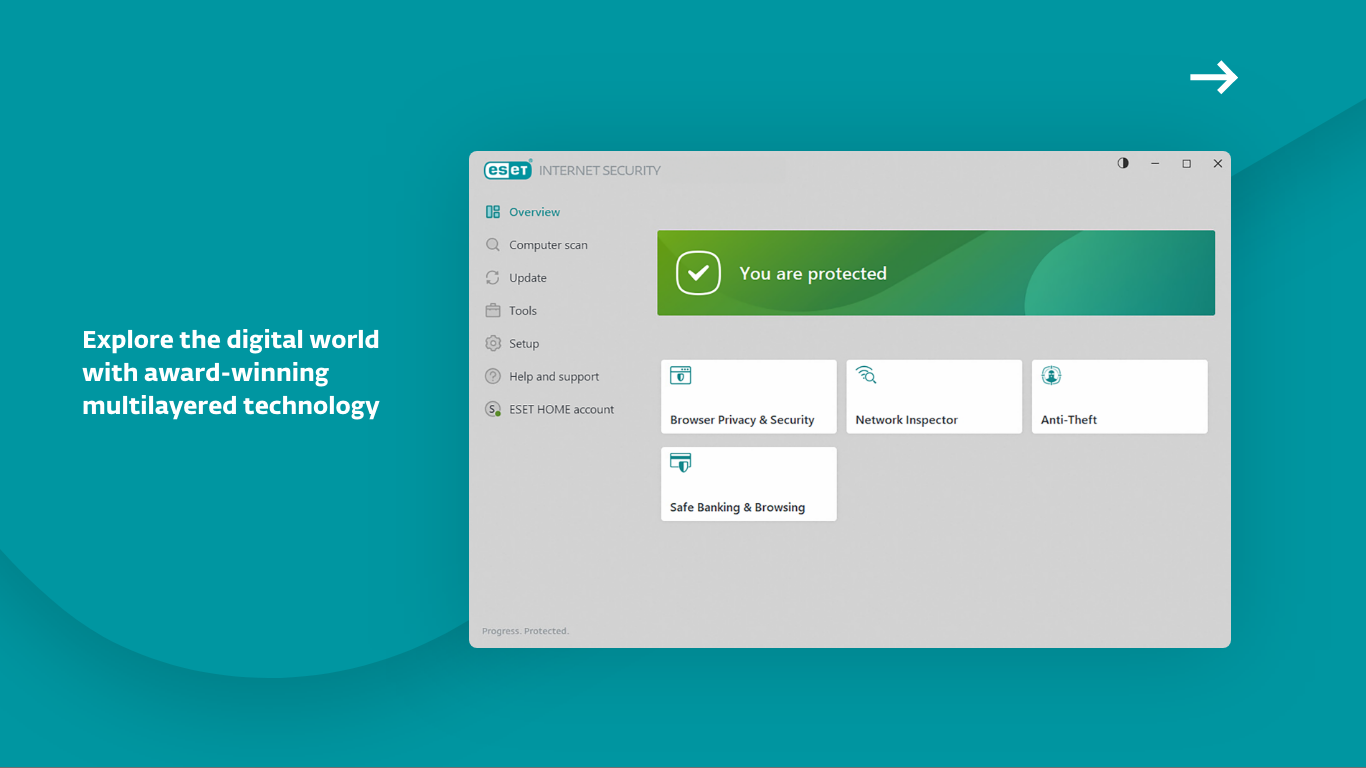Click the Overview sidebar icon
Screen dimensions: 1366x768
coord(492,211)
